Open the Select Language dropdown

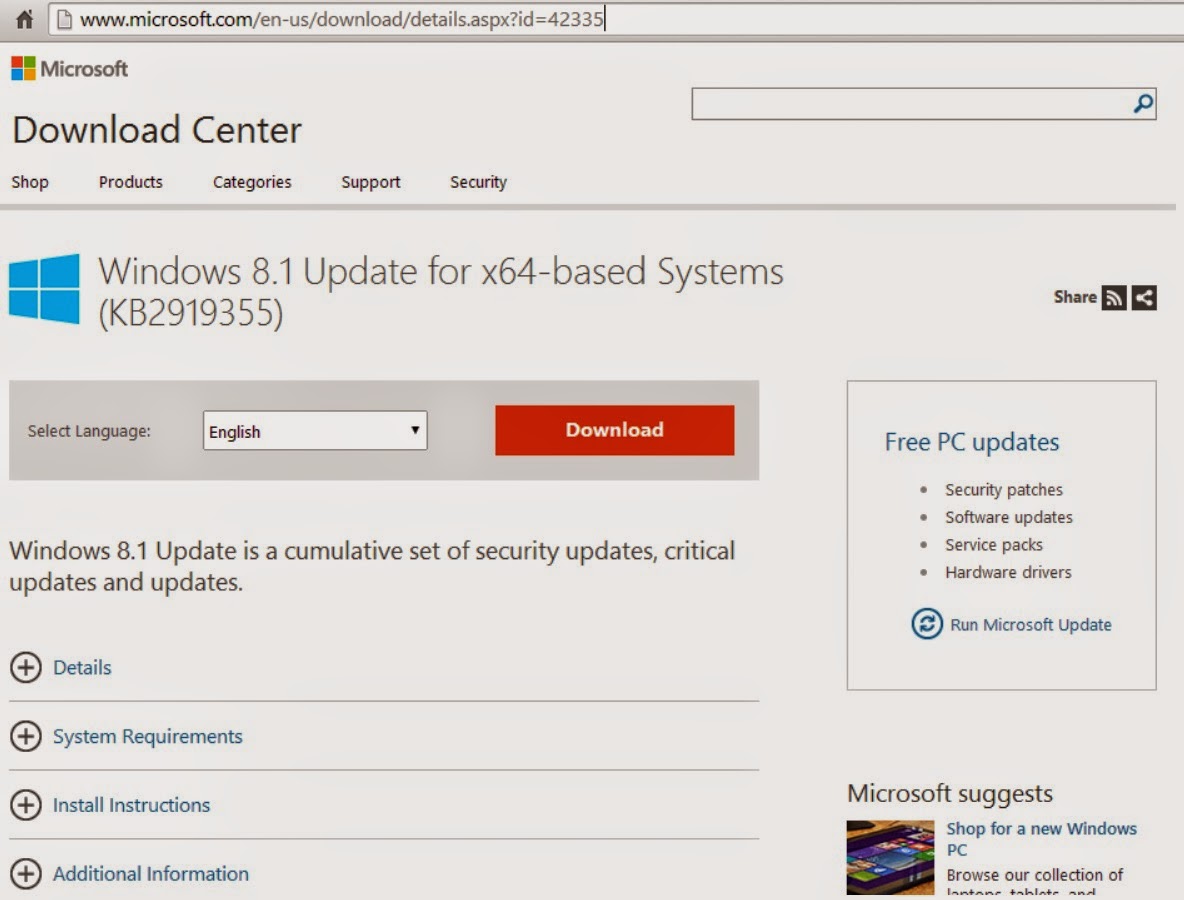click(x=315, y=430)
